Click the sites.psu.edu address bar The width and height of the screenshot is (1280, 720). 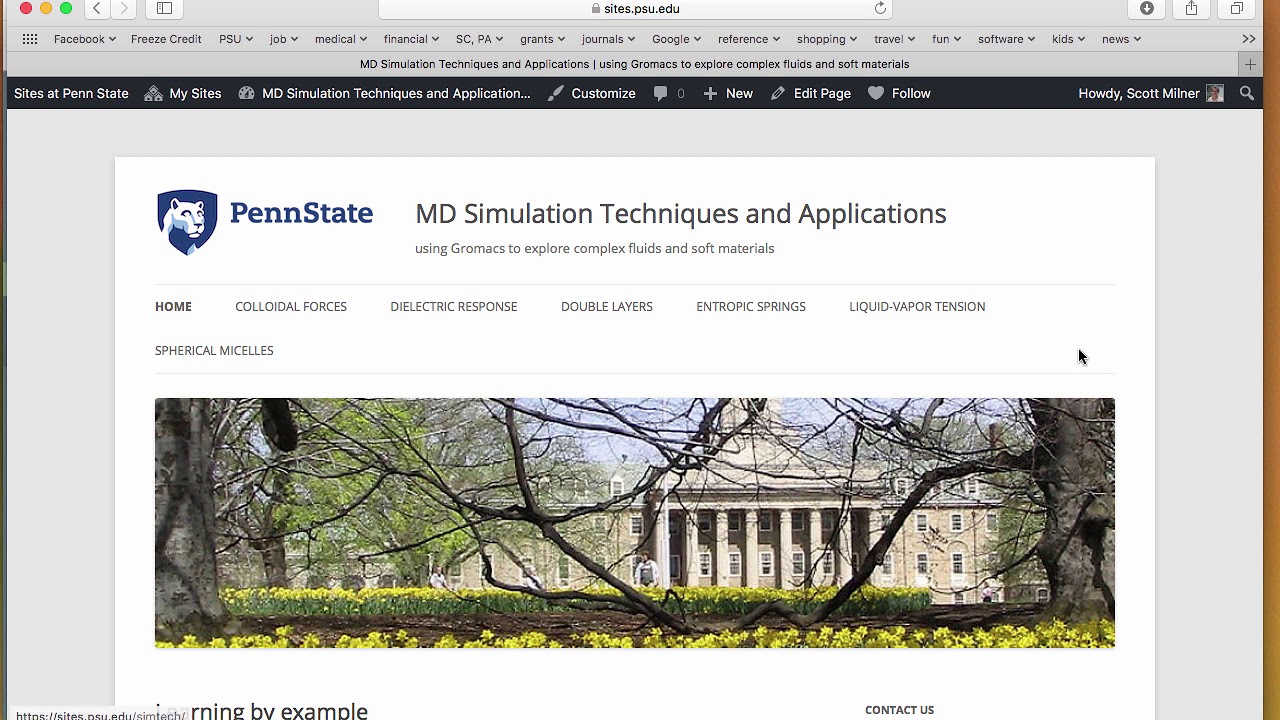tap(635, 9)
